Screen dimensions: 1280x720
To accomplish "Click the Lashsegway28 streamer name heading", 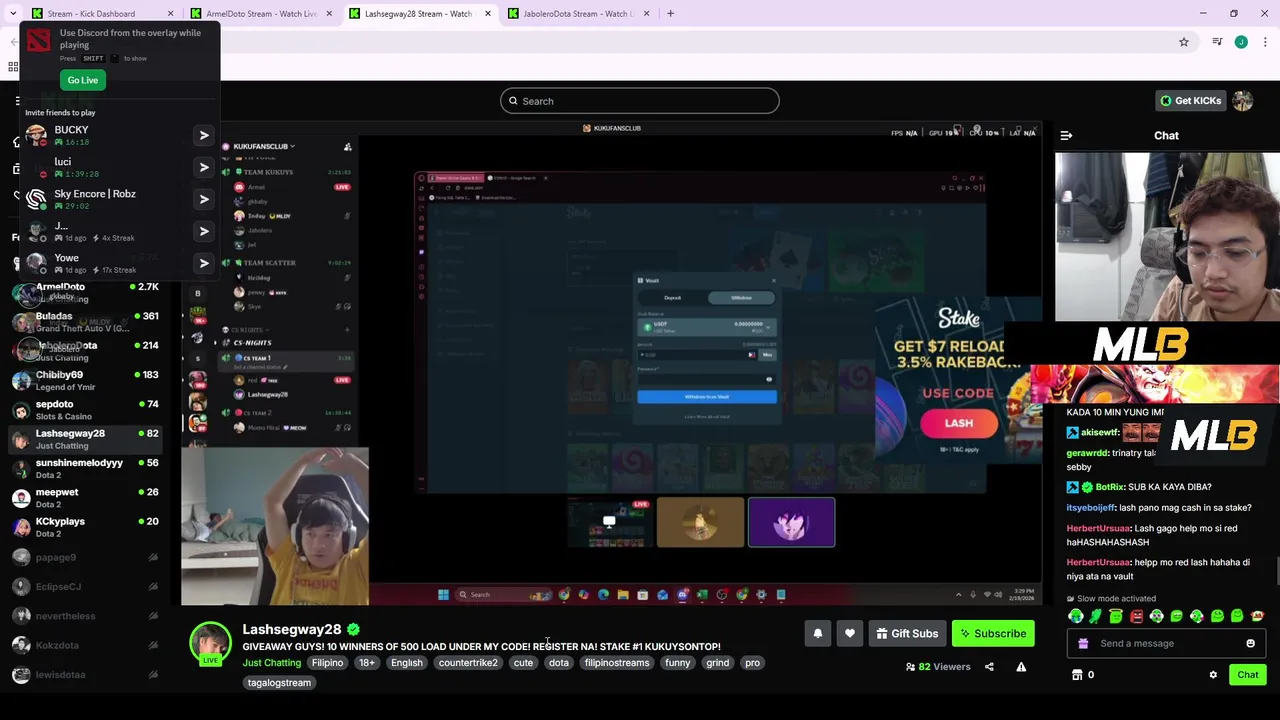I will click(292, 630).
